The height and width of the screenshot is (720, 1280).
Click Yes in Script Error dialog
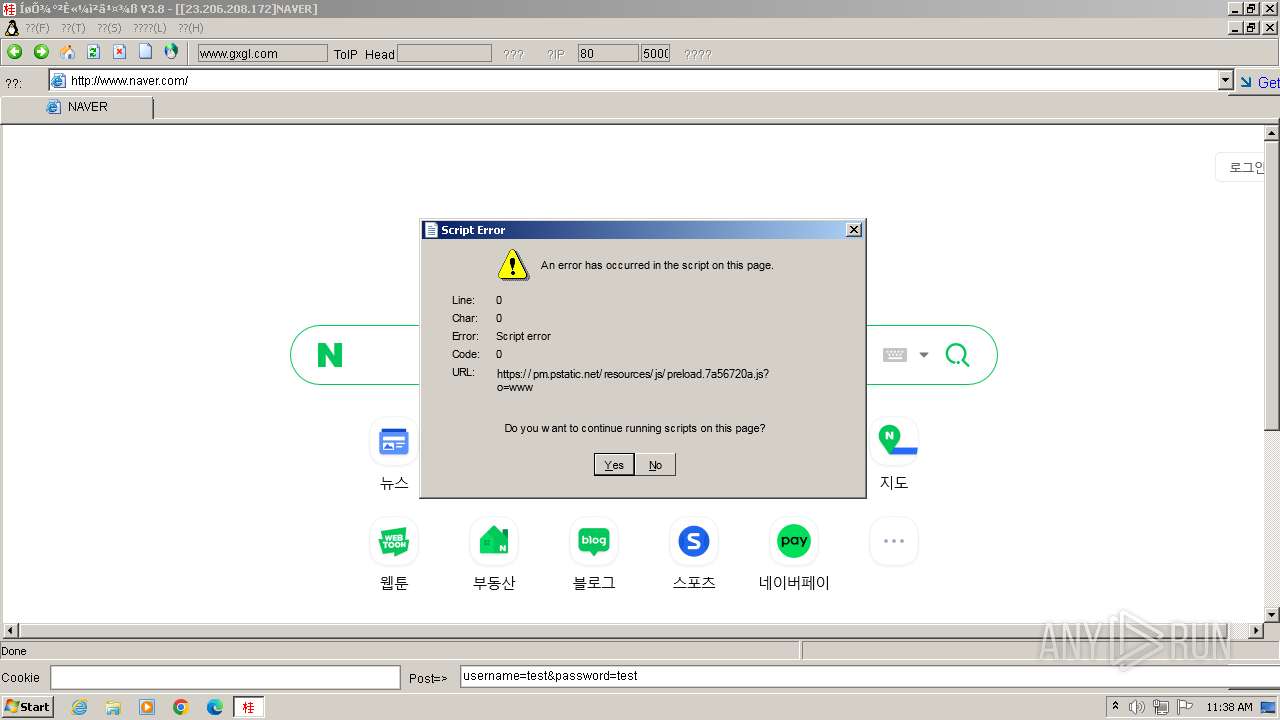click(614, 465)
